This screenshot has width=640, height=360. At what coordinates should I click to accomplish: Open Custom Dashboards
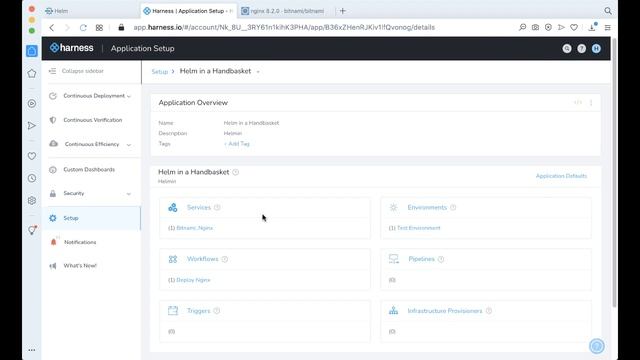click(89, 169)
